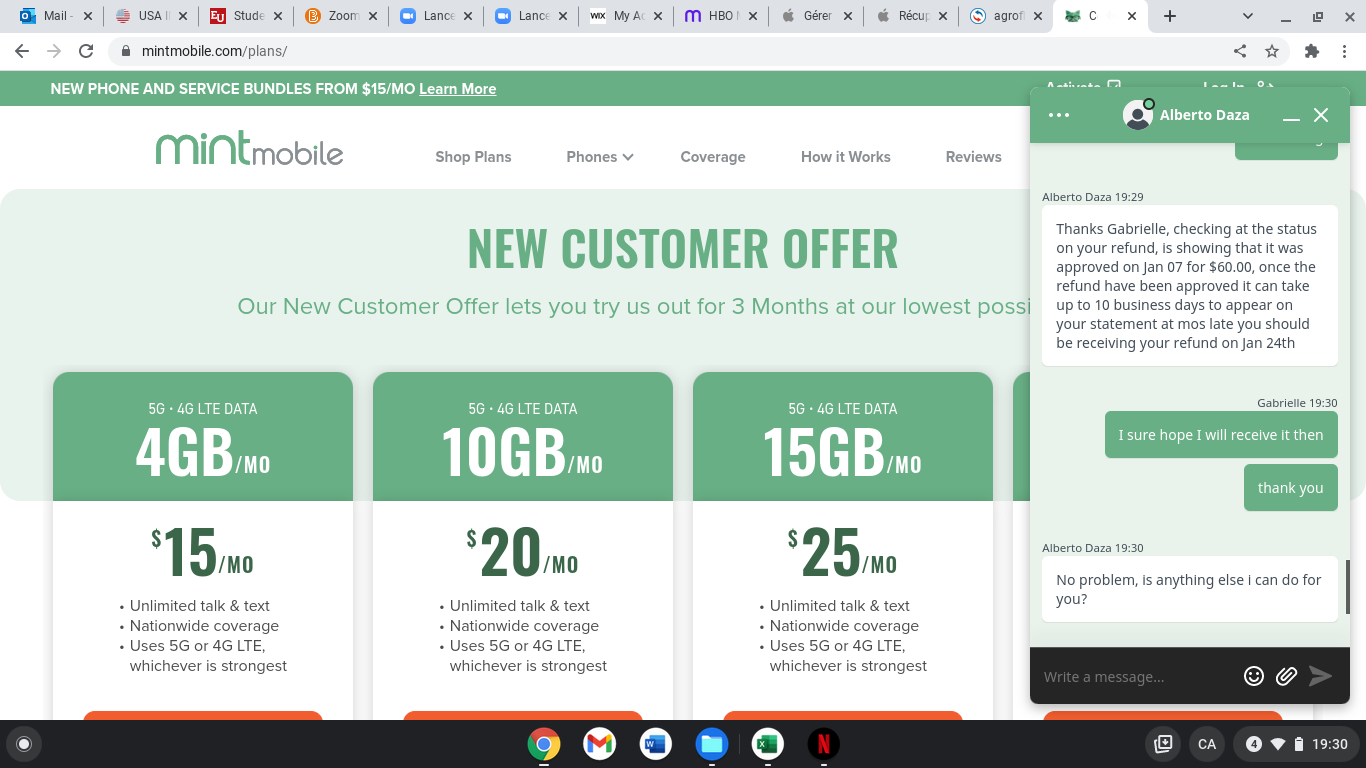This screenshot has height=768, width=1366.
Task: Click the 'Alberto Daza 19:29' timestamp label
Action: (1093, 197)
